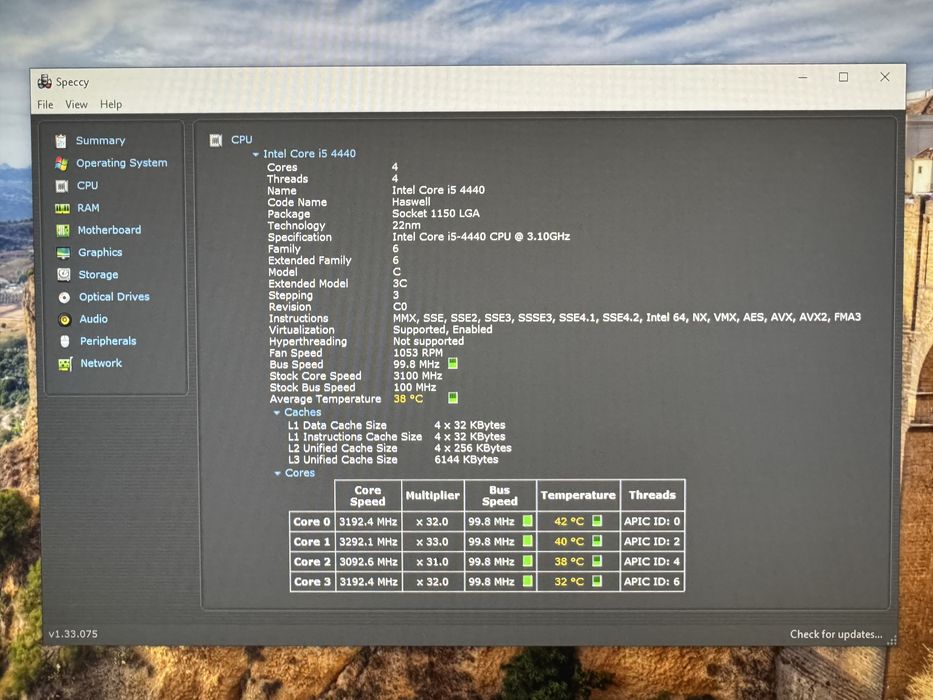Select Summary in the sidebar
The height and width of the screenshot is (700, 933).
click(x=101, y=141)
